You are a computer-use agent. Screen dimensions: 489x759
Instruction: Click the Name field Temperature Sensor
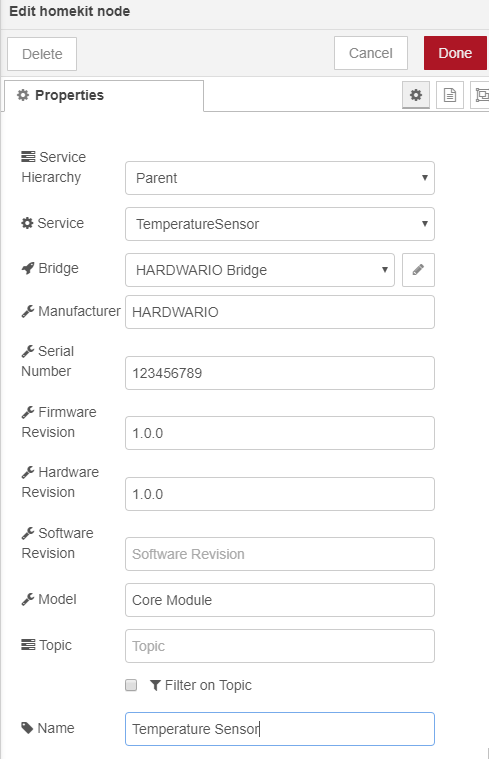(280, 729)
